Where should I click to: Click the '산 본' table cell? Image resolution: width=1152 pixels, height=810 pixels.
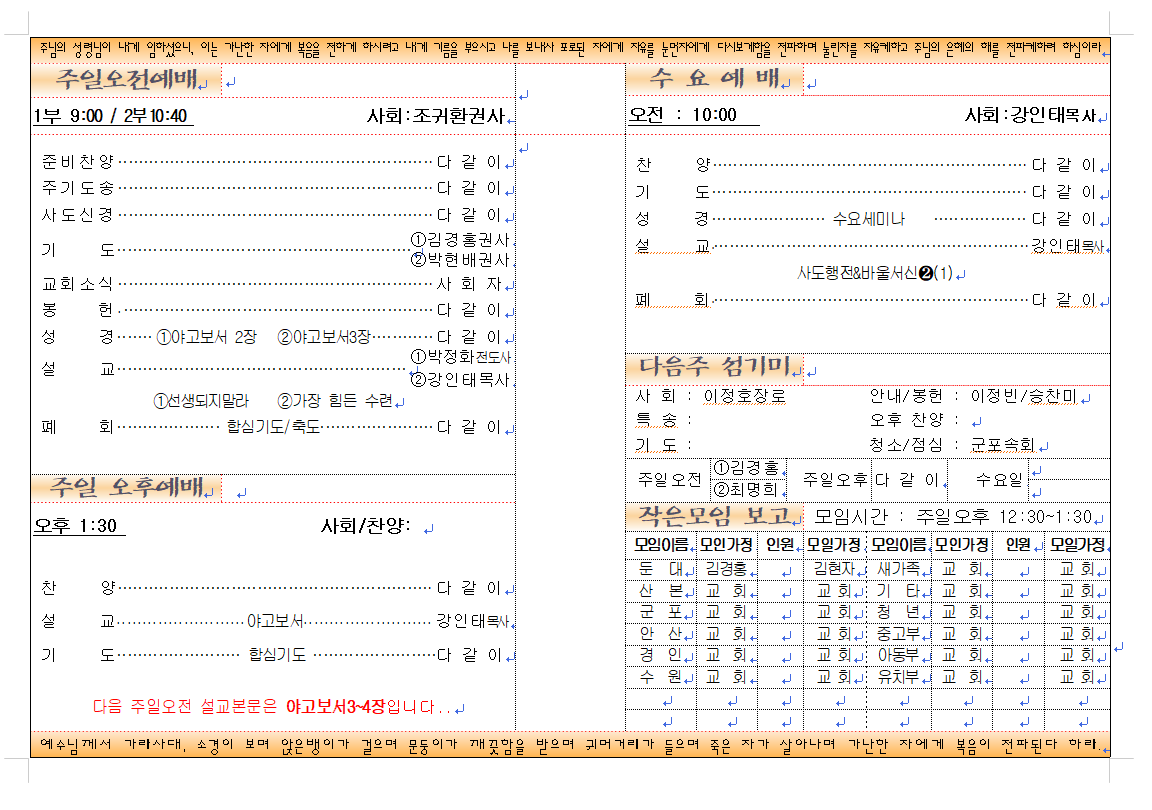[660, 590]
